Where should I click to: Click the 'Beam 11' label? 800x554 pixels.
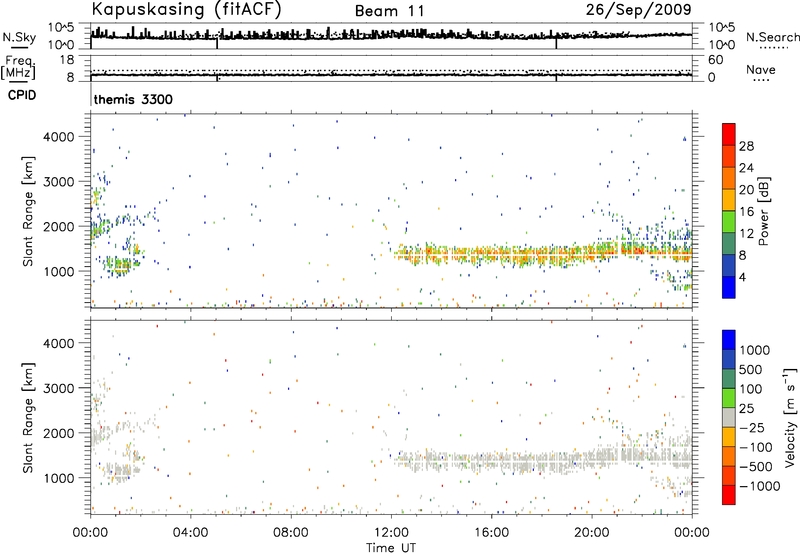[389, 11]
